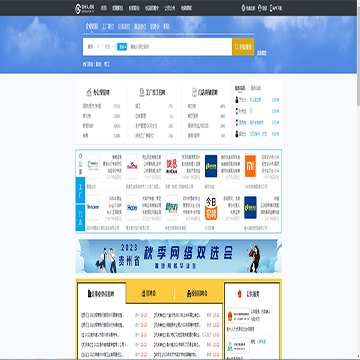Viewport: 360px width, 360px height.
Task: Select the mobile version icon in top bar
Action: click(x=248, y=9)
